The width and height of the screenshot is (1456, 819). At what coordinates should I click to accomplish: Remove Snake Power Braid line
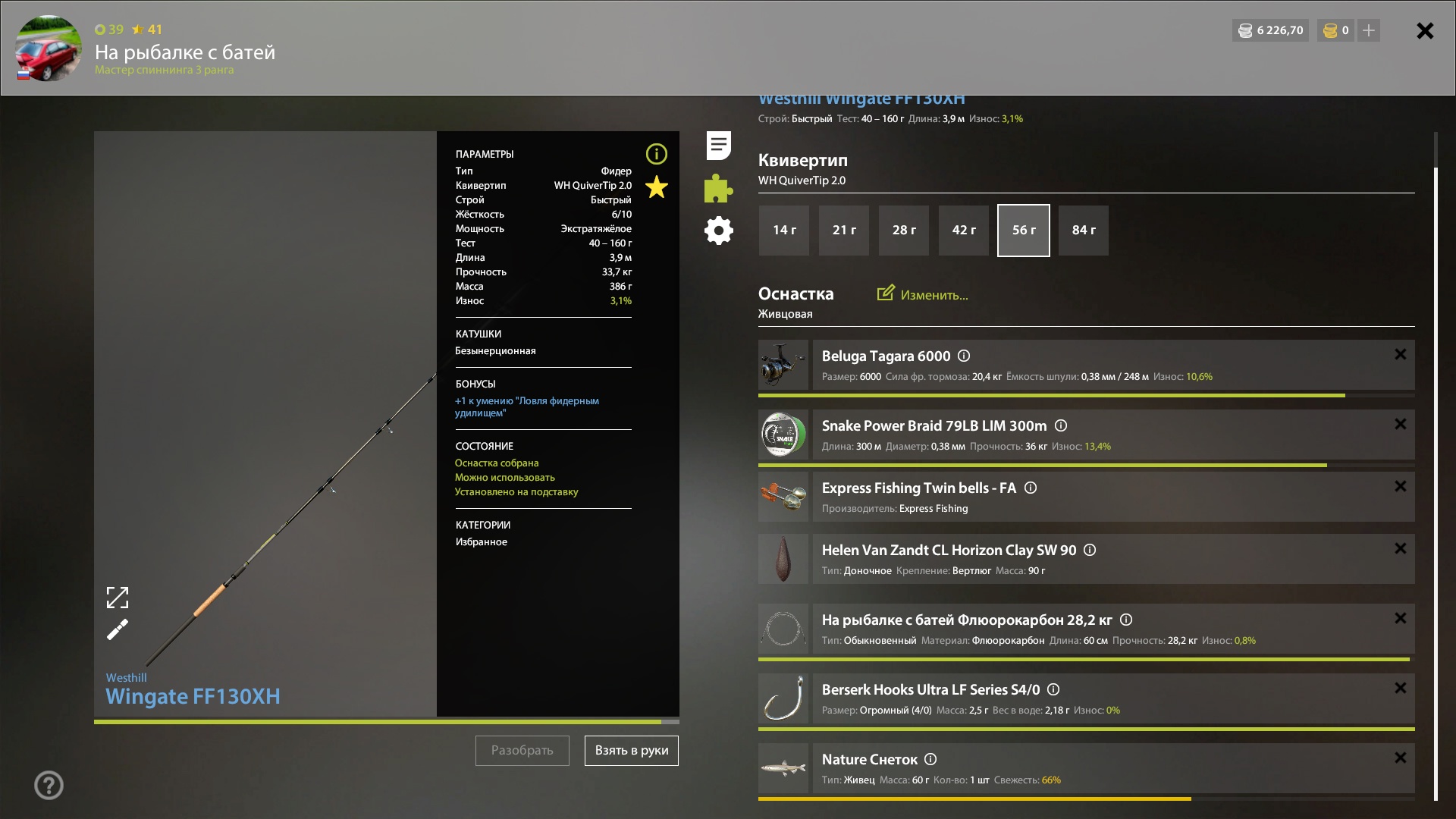[x=1401, y=424]
